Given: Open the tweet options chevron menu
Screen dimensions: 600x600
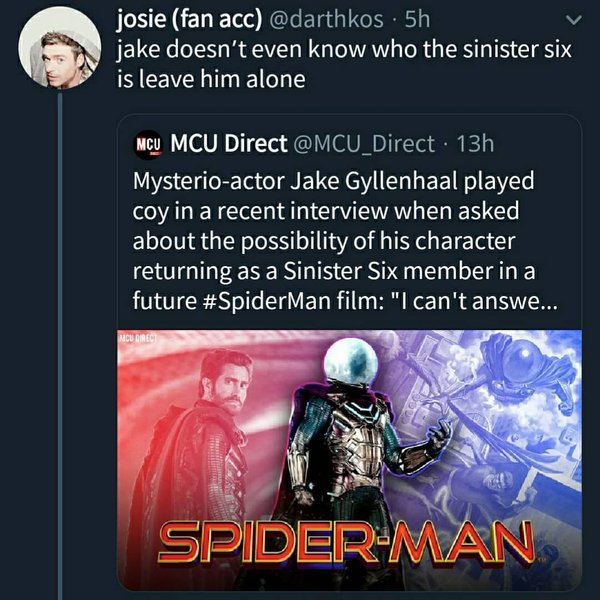Looking at the screenshot, I should tap(575, 18).
